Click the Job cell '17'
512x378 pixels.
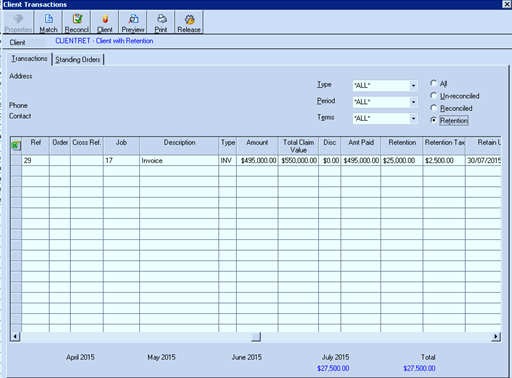(x=121, y=160)
